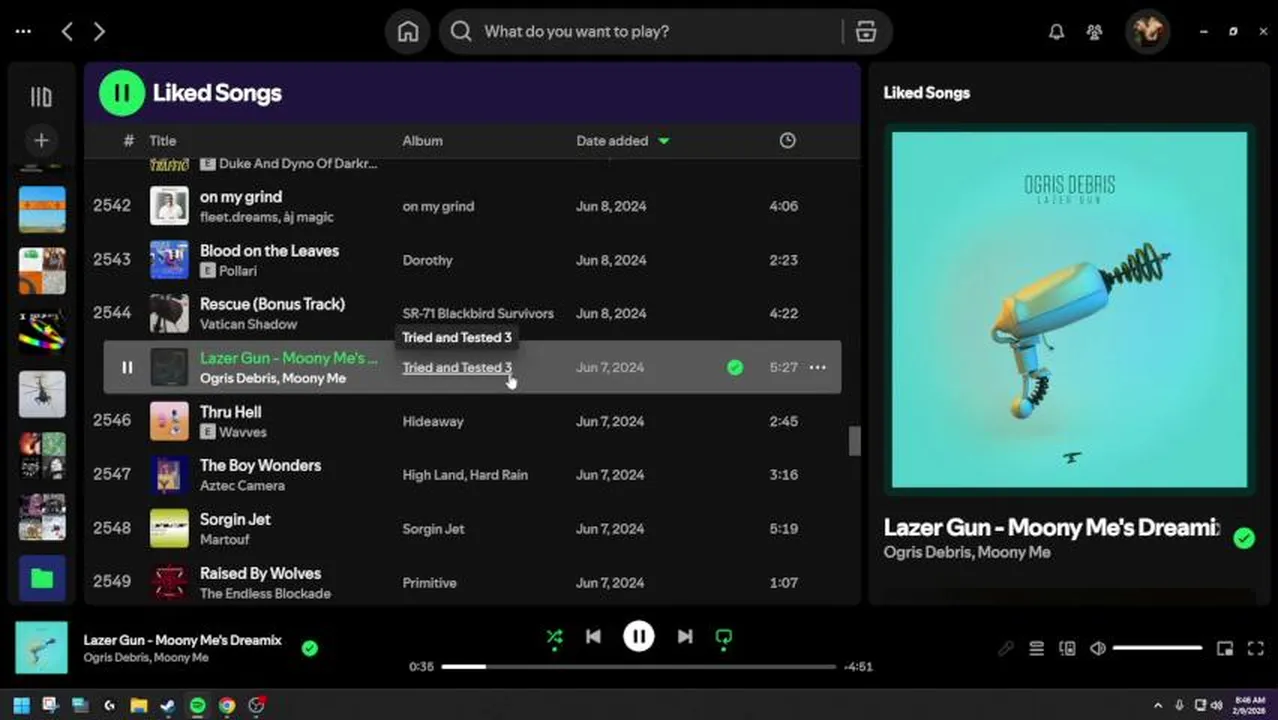Open the helicopter cover playlist in sidebar
Viewport: 1278px width, 720px height.
(x=42, y=394)
